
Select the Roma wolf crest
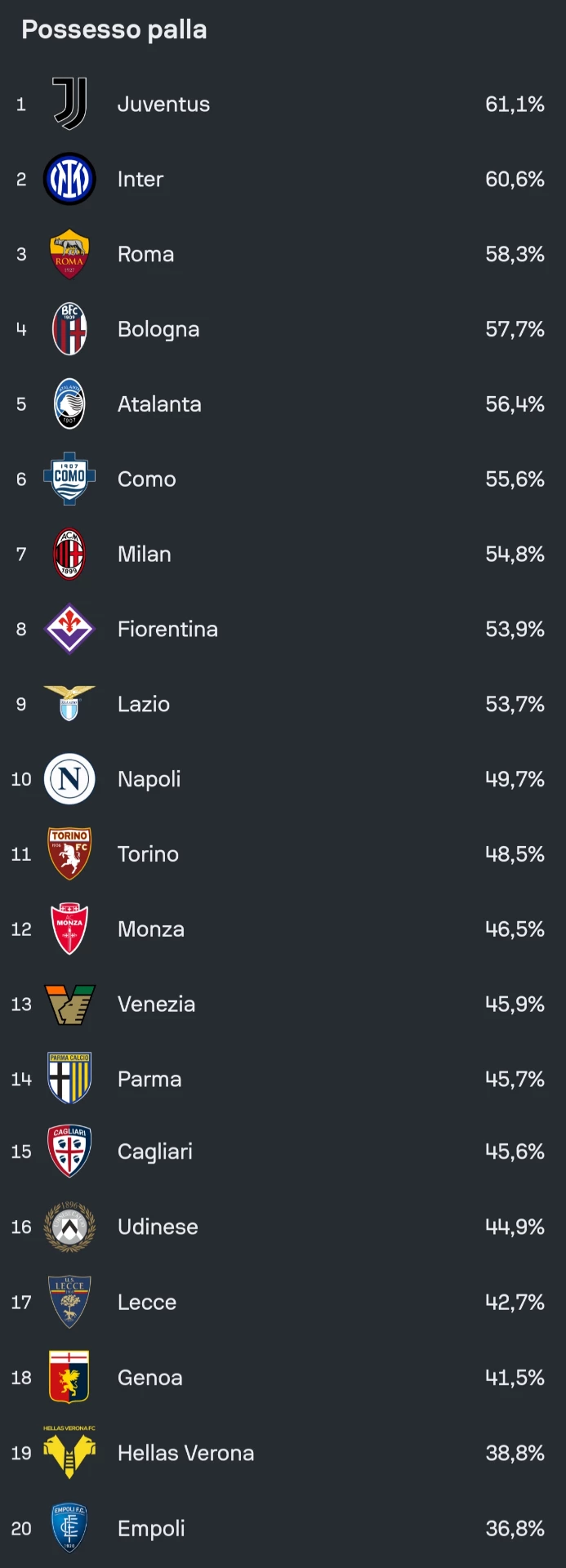click(x=69, y=254)
